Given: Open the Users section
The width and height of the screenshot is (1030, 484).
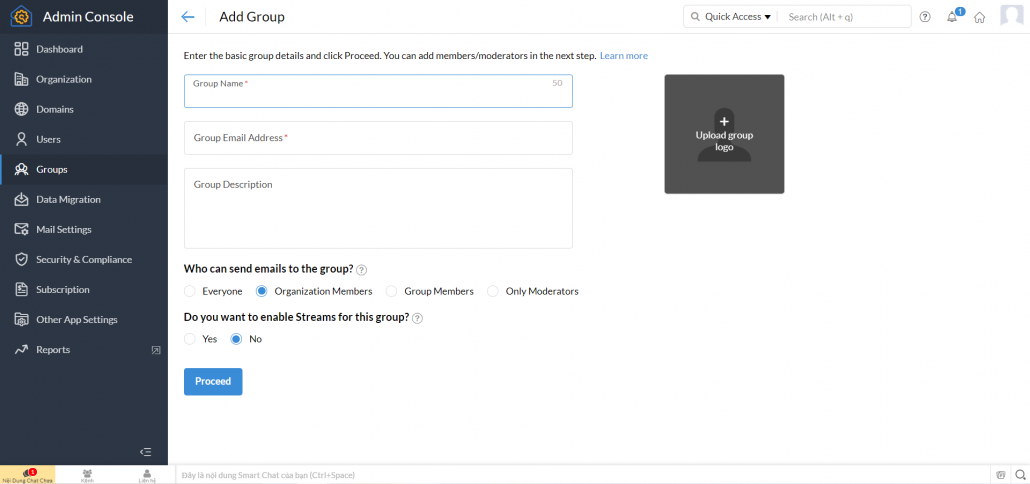Looking at the screenshot, I should point(84,139).
